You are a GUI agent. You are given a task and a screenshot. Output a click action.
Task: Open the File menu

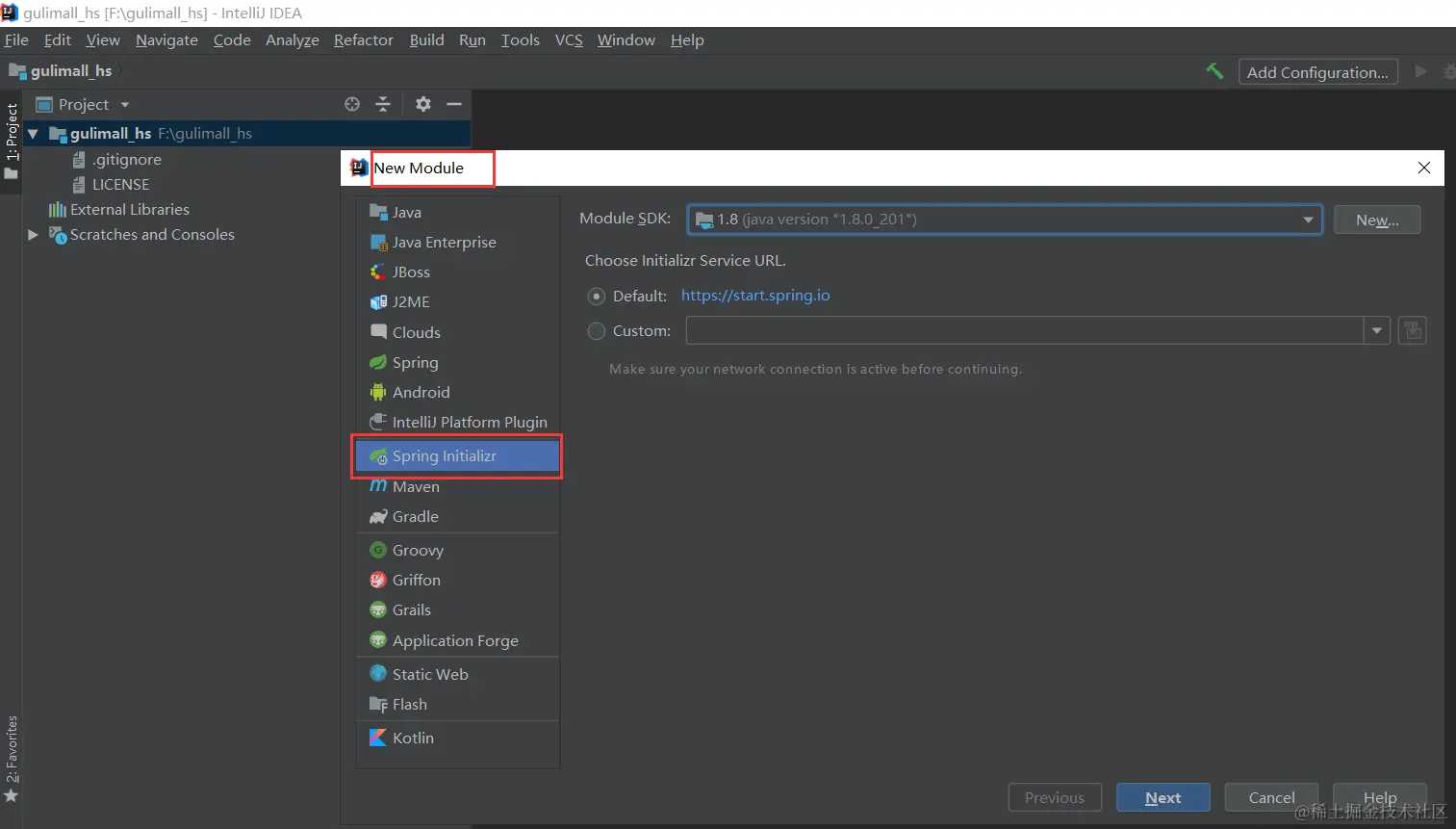[x=16, y=40]
